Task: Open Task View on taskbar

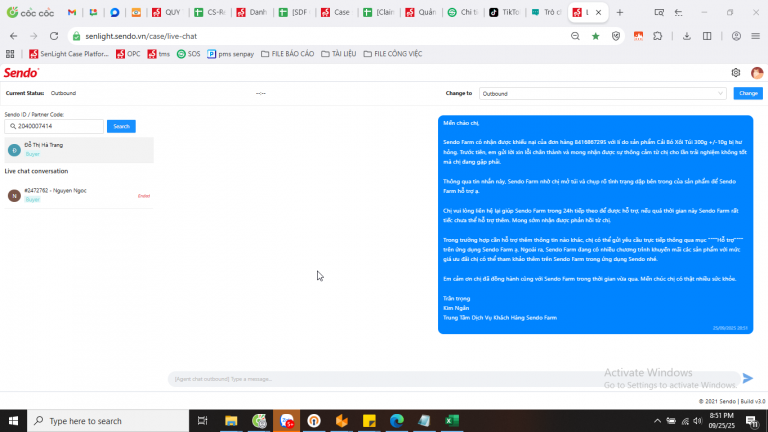Action: click(202, 421)
